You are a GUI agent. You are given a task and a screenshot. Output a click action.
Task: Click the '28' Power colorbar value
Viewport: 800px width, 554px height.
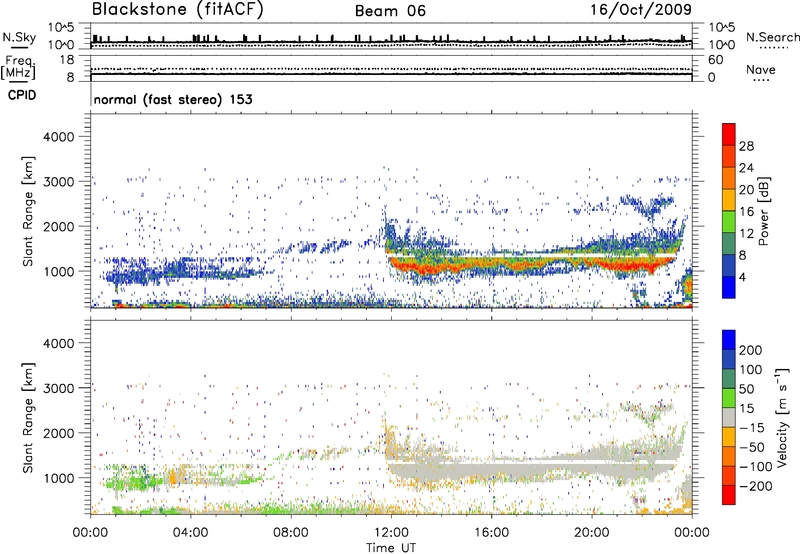point(746,146)
